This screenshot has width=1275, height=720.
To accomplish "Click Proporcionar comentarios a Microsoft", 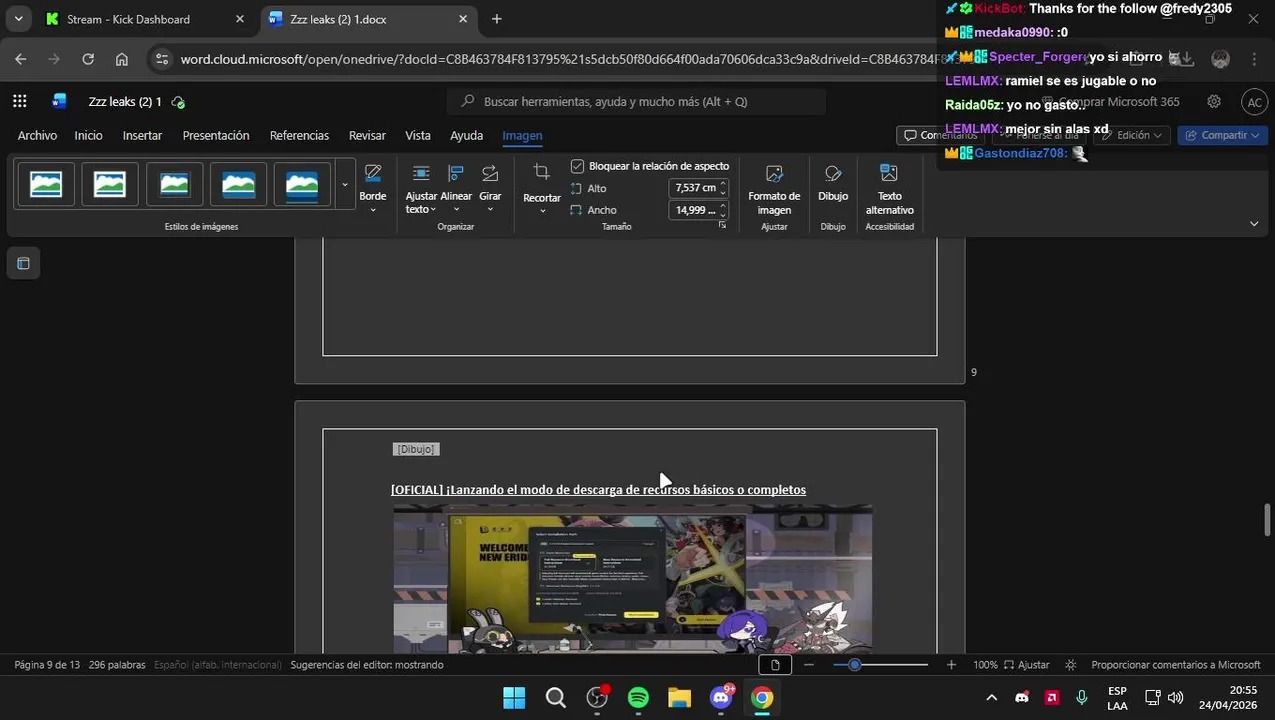I will coord(1175,665).
